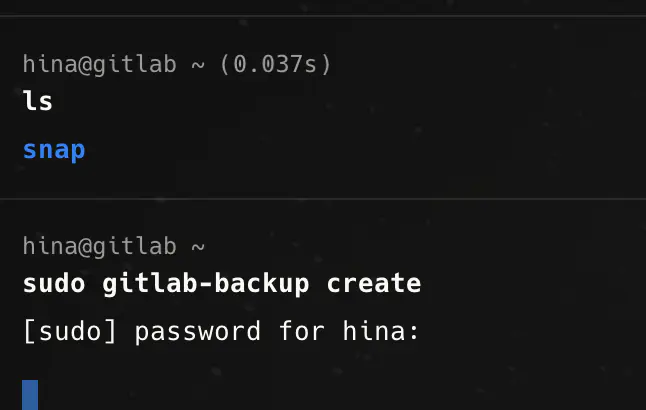This screenshot has width=646, height=410.
Task: Click the [sudo] bracket text in the output
Action: (x=70, y=331)
